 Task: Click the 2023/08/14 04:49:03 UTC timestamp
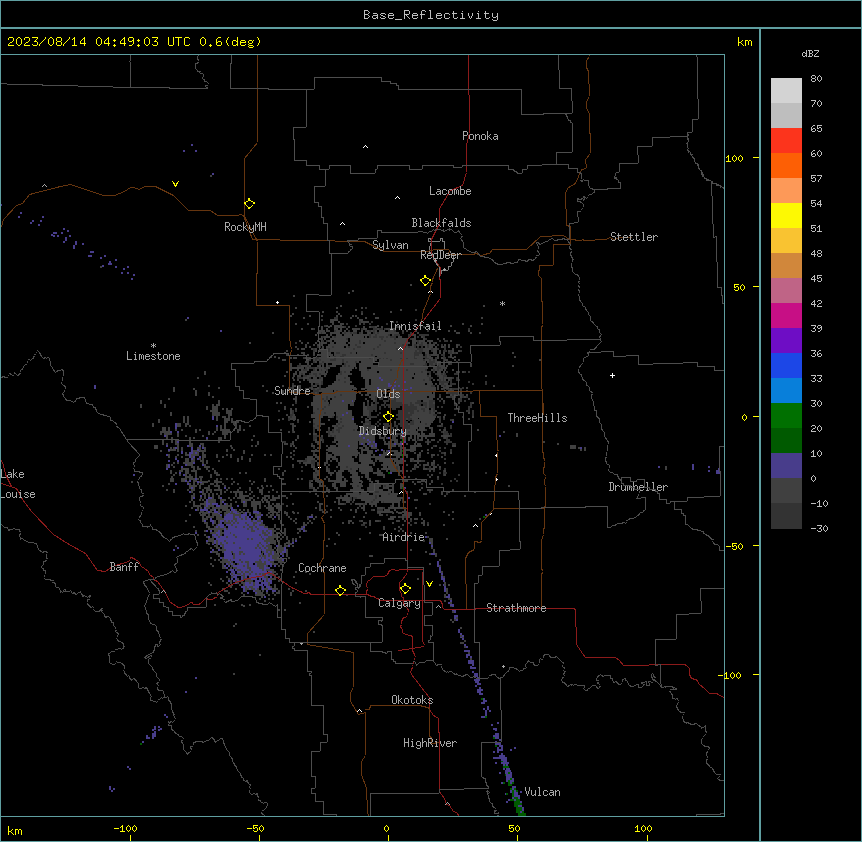(x=98, y=42)
